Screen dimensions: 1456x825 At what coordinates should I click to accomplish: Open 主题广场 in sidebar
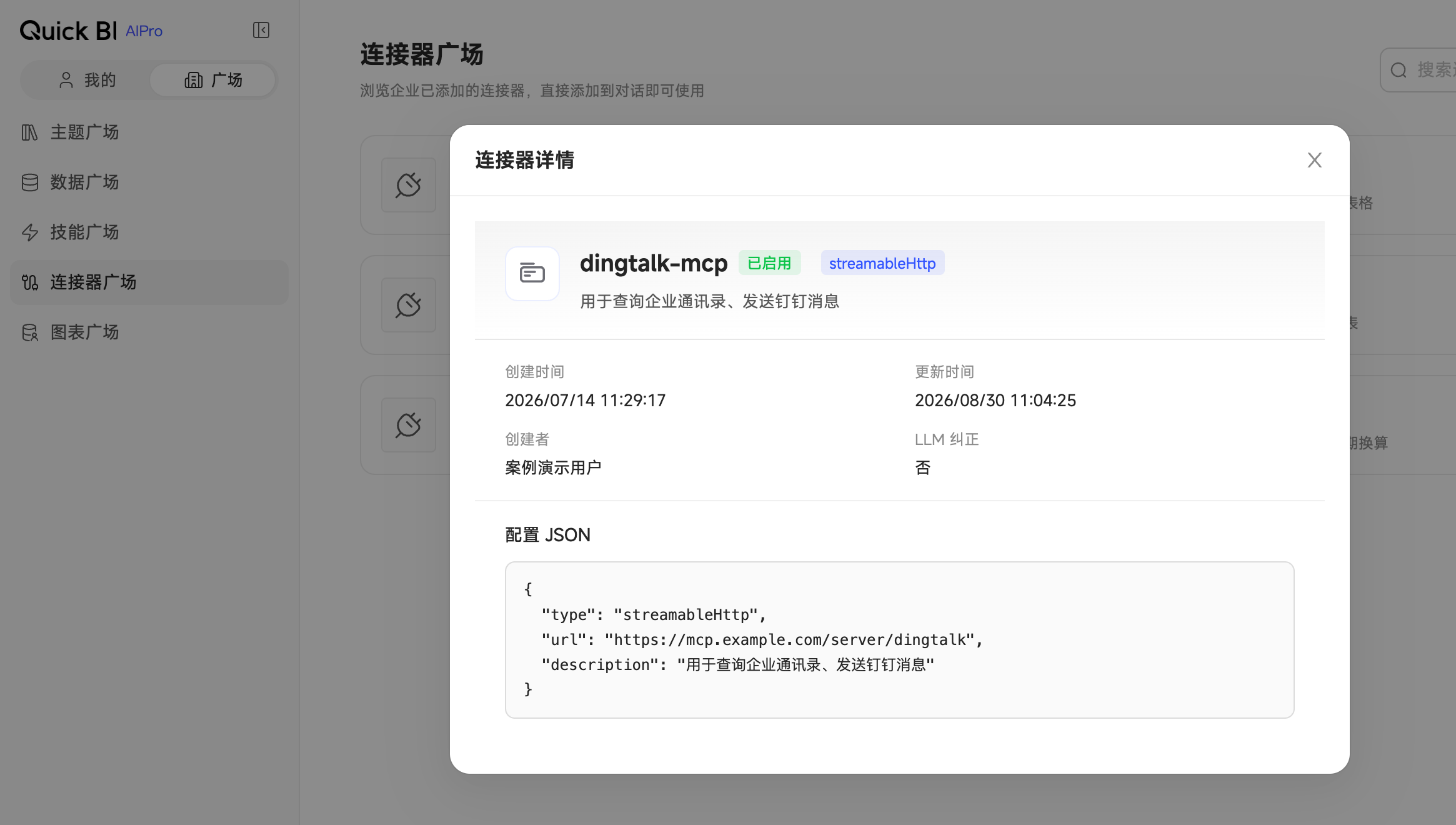(149, 132)
